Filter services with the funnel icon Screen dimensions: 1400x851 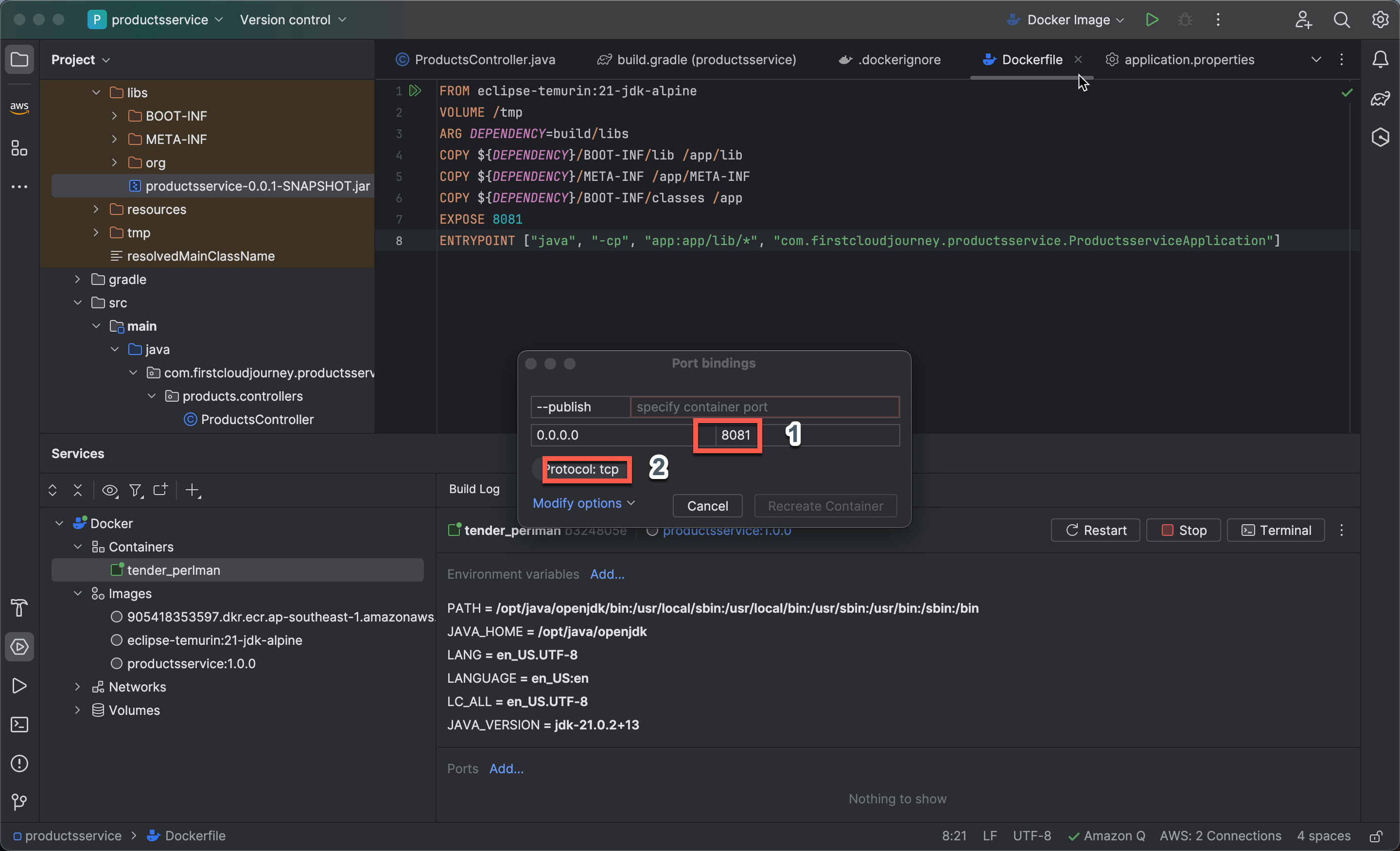pos(135,490)
